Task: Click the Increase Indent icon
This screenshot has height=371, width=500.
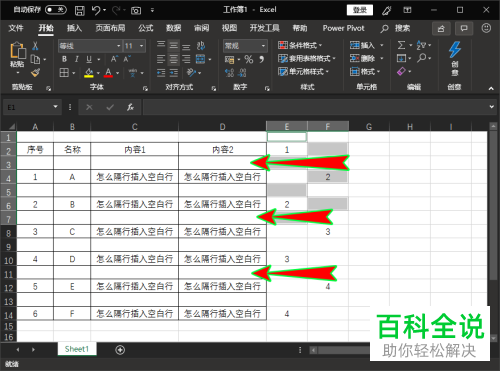Action: pyautogui.click(x=174, y=73)
